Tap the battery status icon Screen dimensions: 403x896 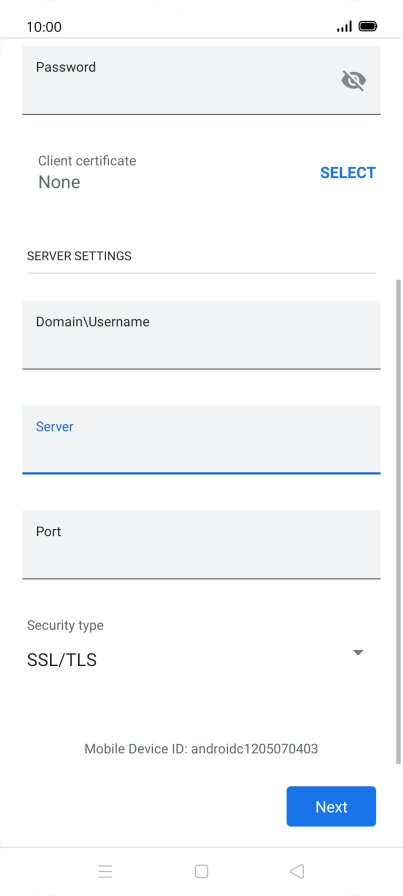pyautogui.click(x=368, y=26)
